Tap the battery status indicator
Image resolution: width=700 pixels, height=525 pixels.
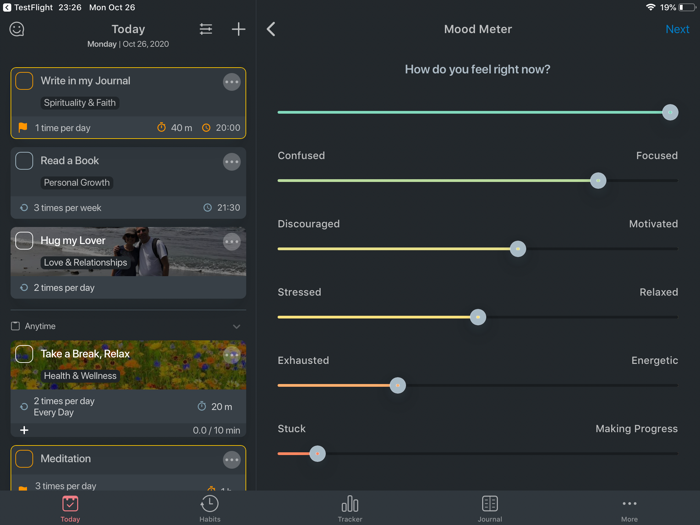click(687, 7)
